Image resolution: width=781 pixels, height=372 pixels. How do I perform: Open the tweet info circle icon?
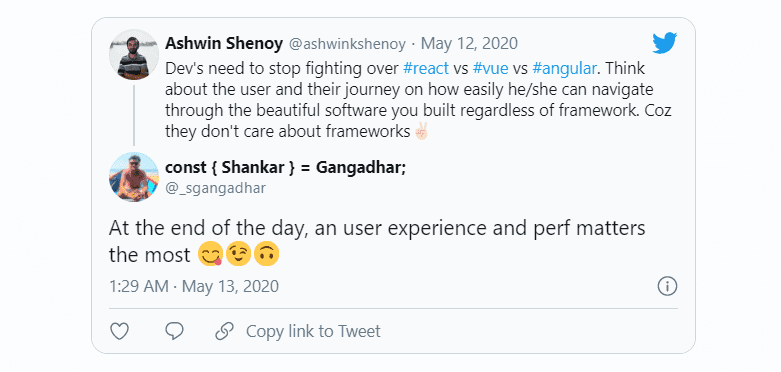tap(667, 286)
